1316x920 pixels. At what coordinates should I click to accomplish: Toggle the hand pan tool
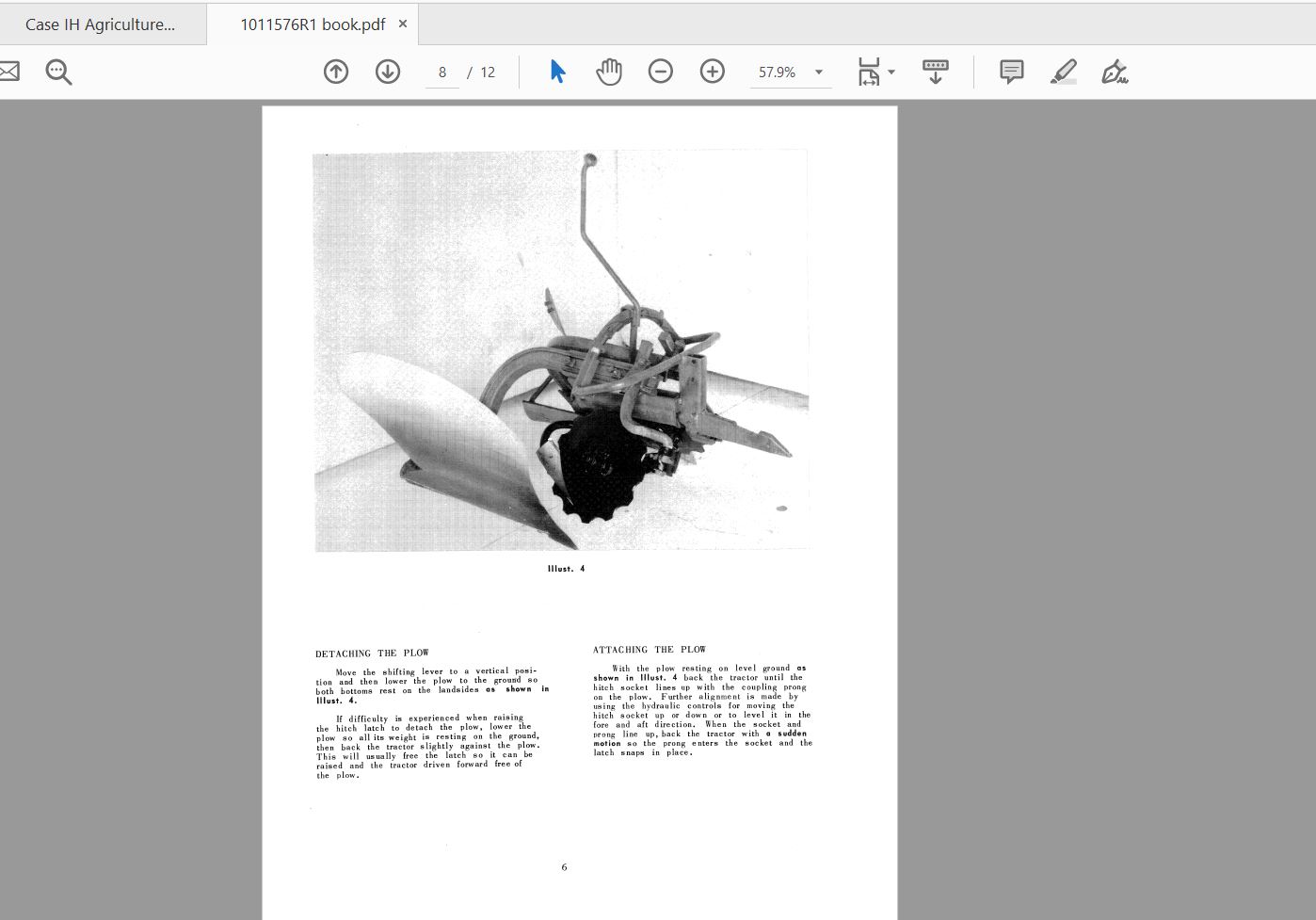[609, 72]
